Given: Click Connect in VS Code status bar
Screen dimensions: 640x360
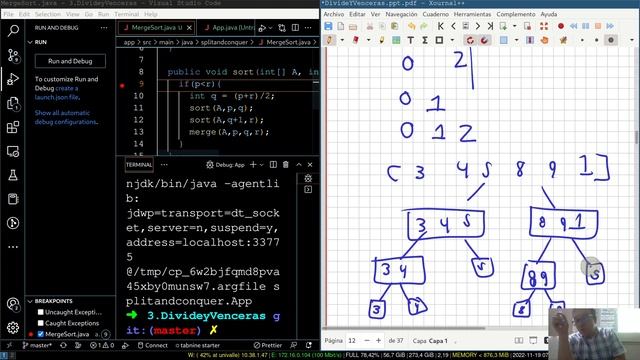Looking at the screenshot, I should pyautogui.click(x=153, y=345).
